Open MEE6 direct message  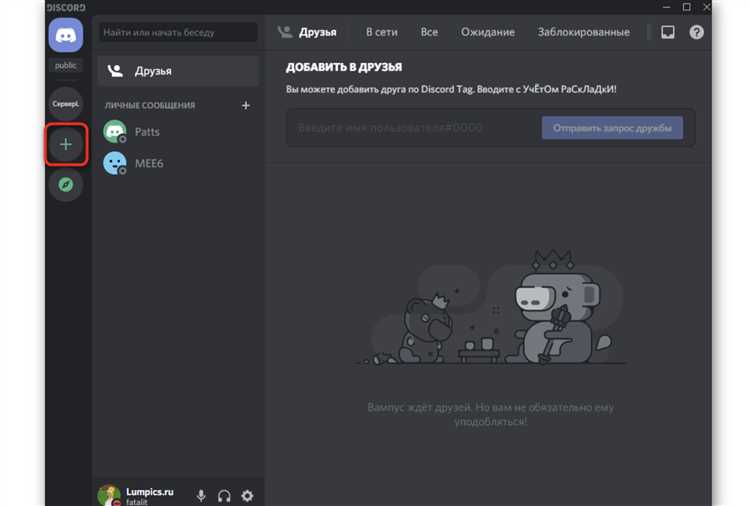click(x=178, y=163)
